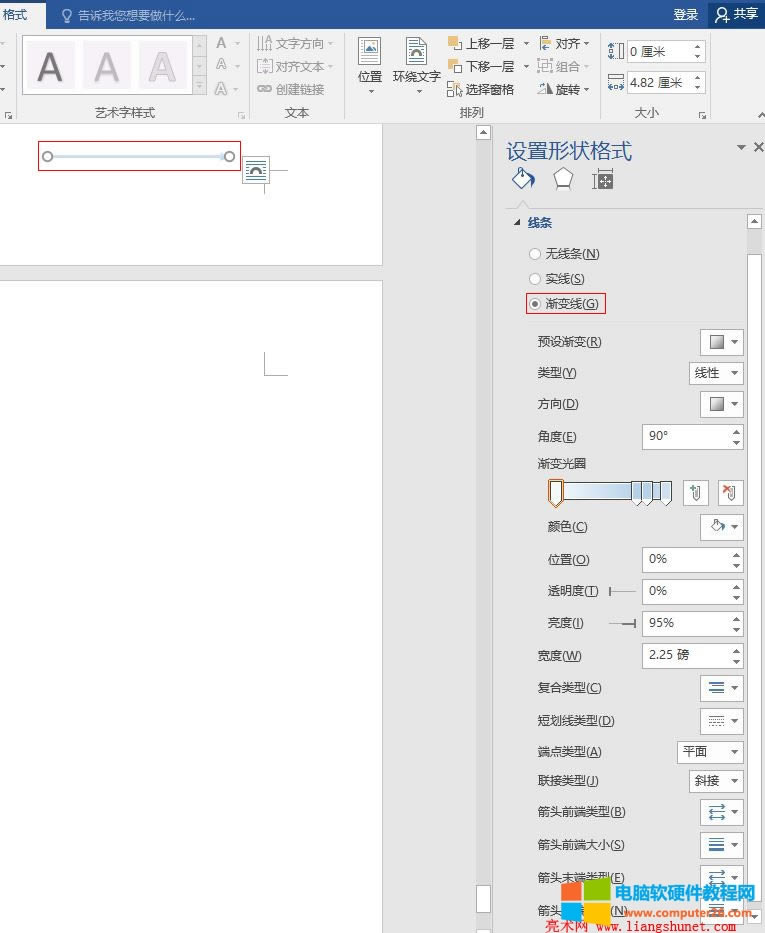Open the gradient Type (类型) dropdown
The height and width of the screenshot is (933, 765).
pyautogui.click(x=716, y=373)
